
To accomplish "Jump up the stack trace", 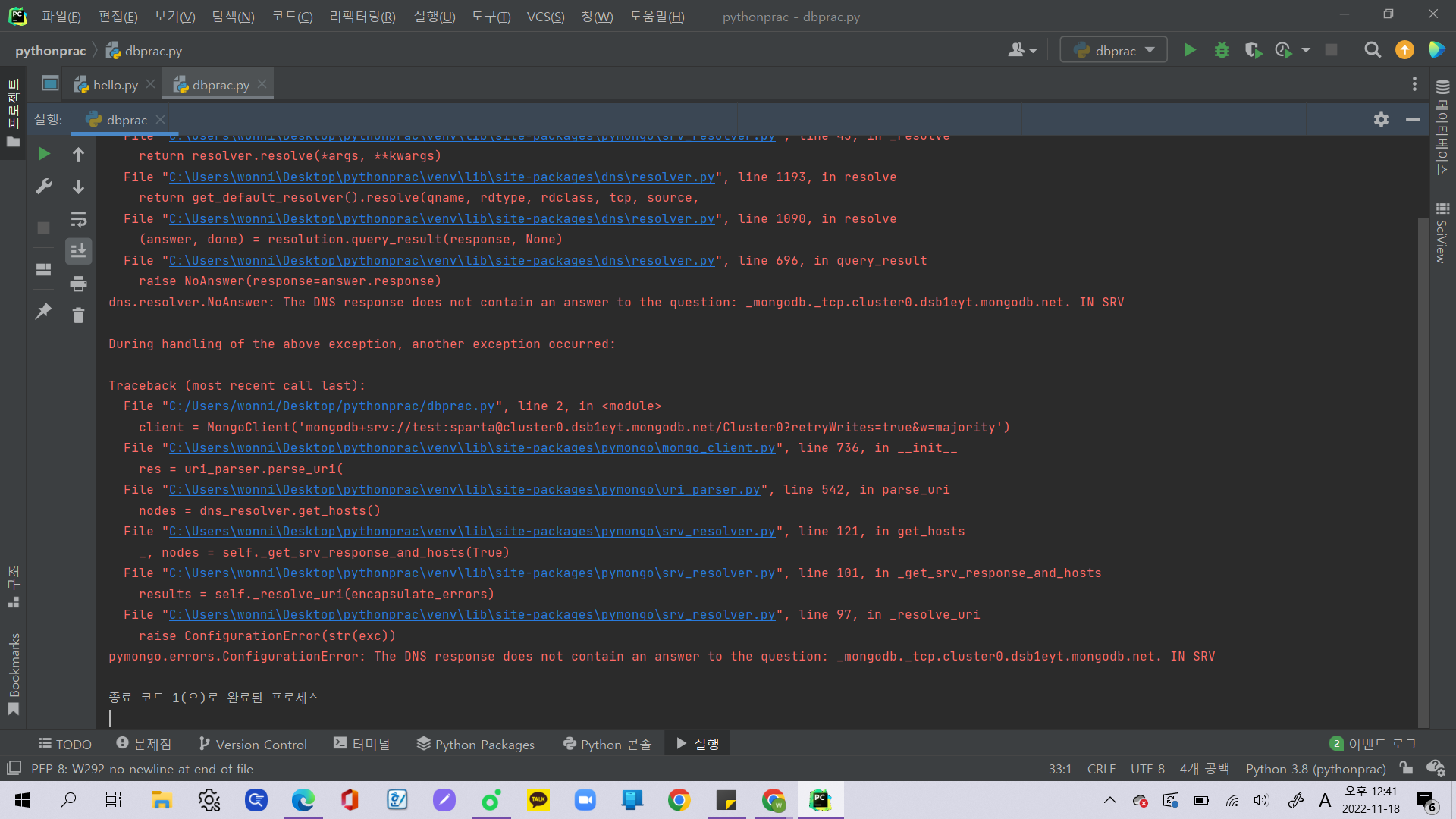I will pos(78,155).
